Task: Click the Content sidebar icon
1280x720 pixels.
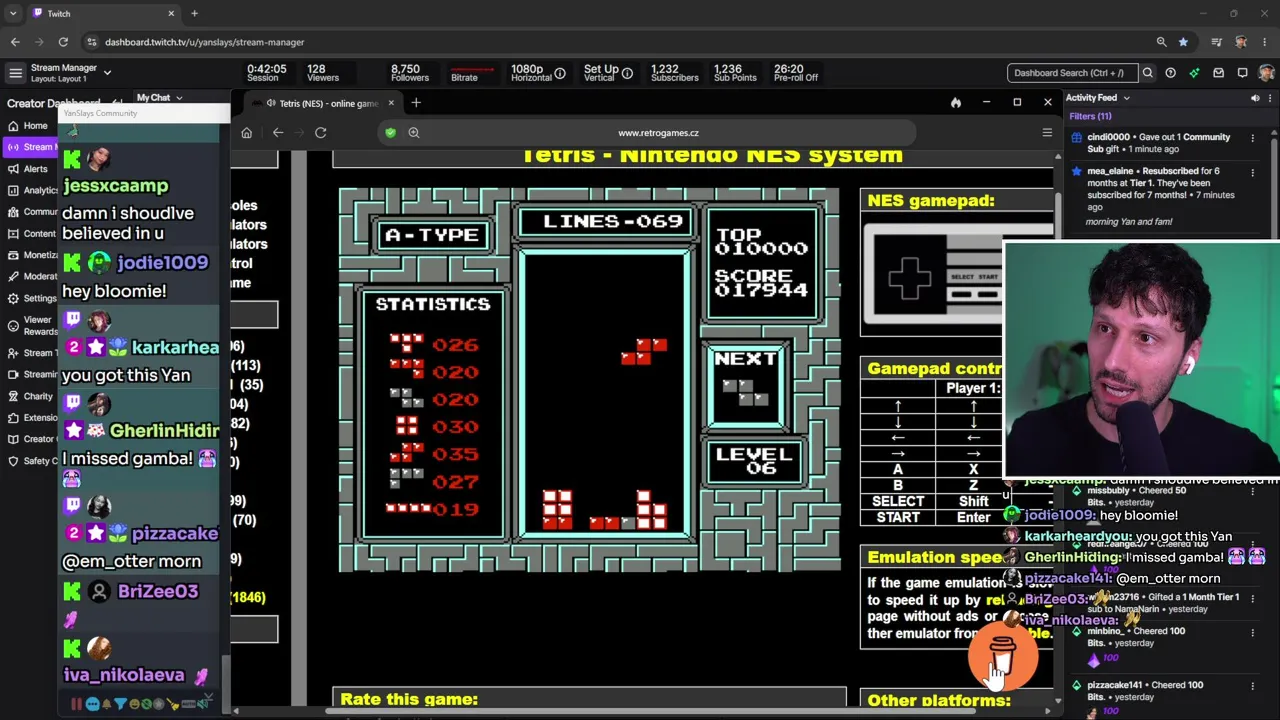Action: coord(13,233)
